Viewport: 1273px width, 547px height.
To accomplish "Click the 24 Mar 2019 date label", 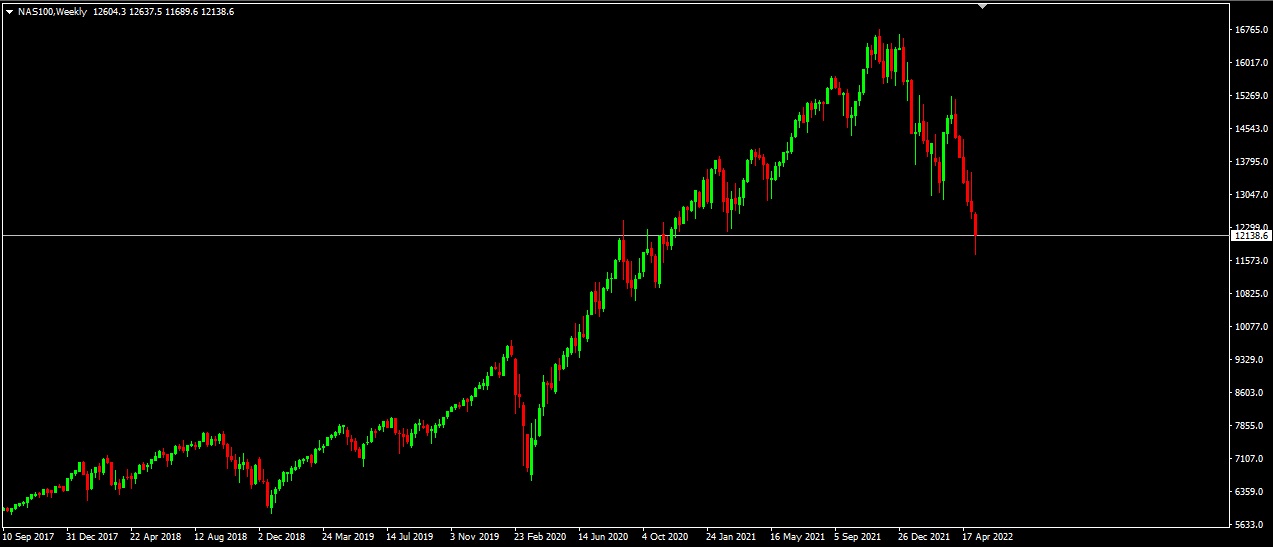I will pos(348,537).
